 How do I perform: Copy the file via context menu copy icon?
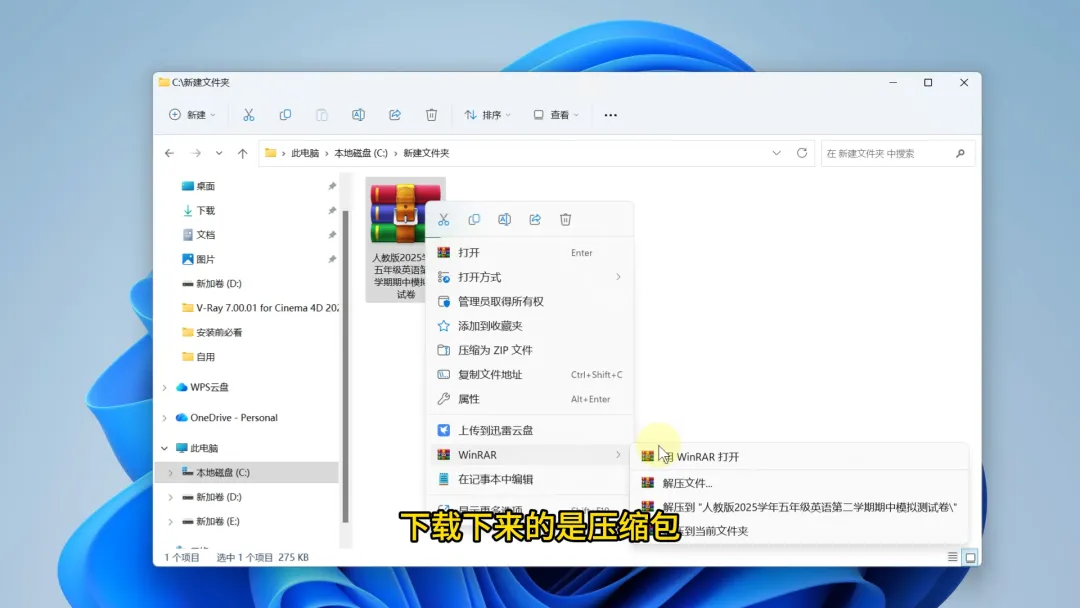474,220
